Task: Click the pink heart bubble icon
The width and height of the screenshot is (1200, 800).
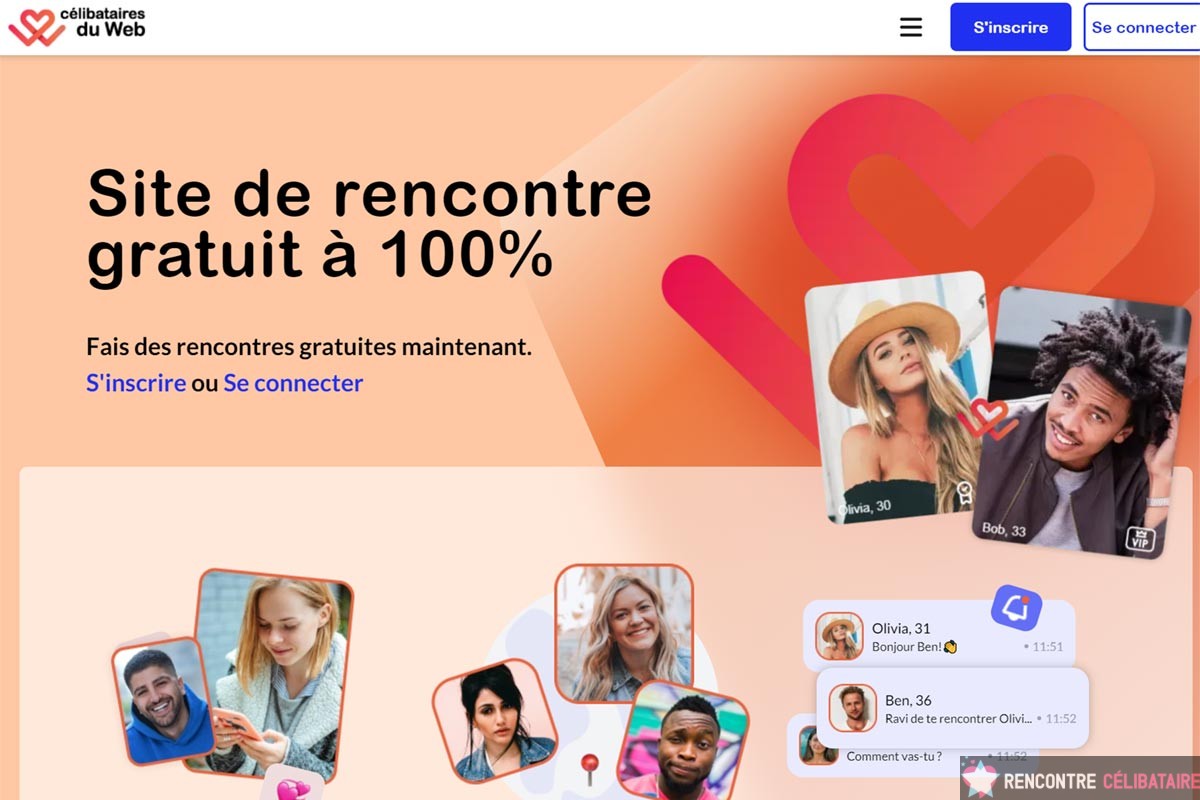Action: point(293,789)
